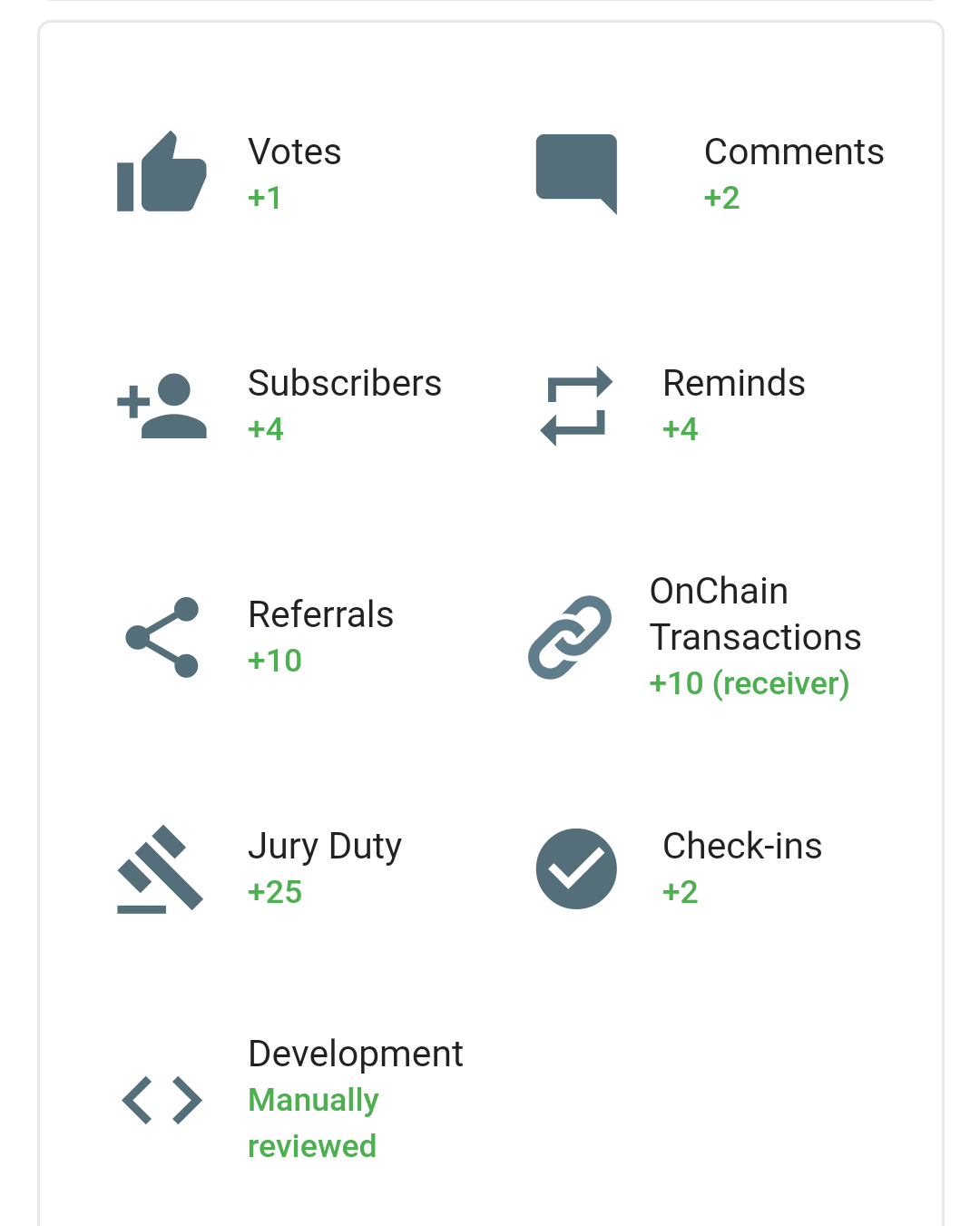
Task: Click the Comments speech bubble icon
Action: tap(576, 174)
